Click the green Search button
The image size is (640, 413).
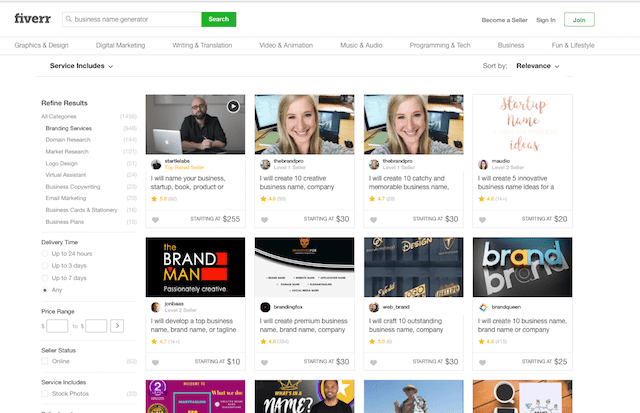click(219, 19)
